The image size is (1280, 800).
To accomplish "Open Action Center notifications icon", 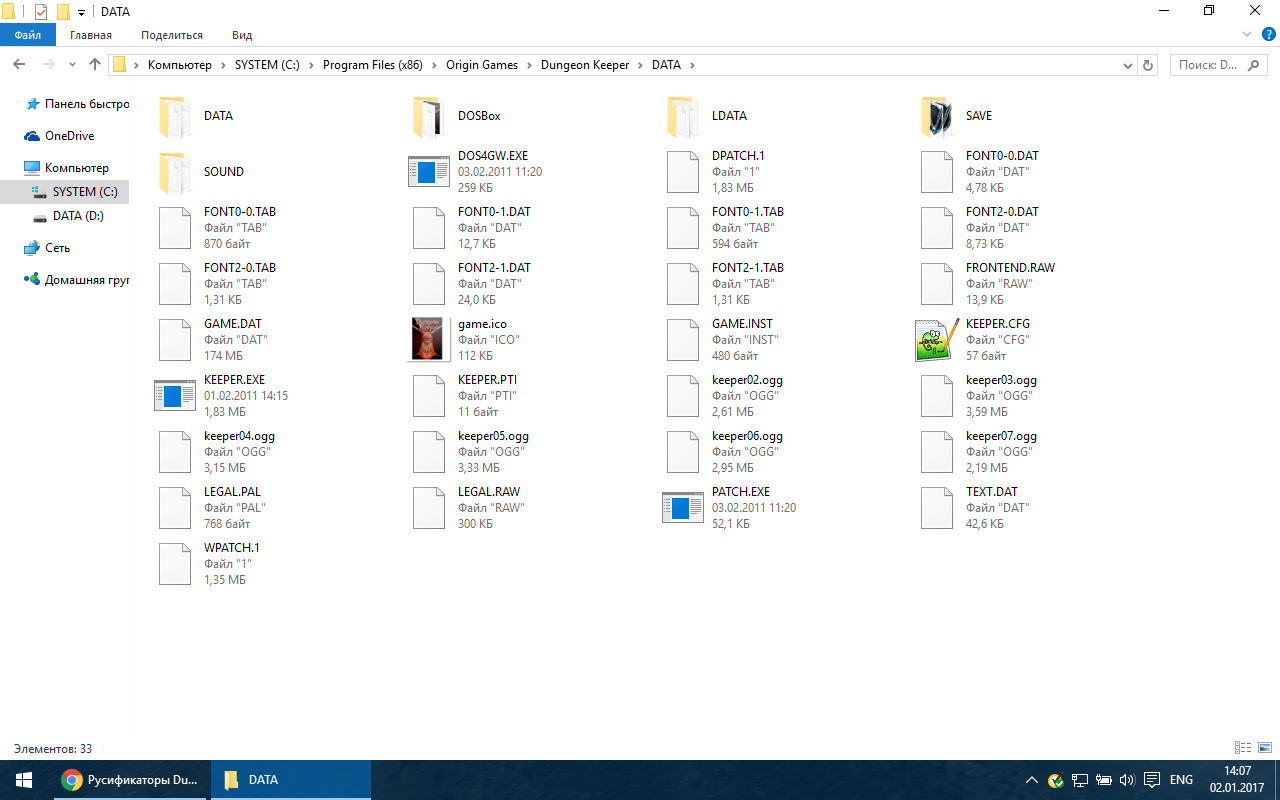I will click(x=1152, y=780).
